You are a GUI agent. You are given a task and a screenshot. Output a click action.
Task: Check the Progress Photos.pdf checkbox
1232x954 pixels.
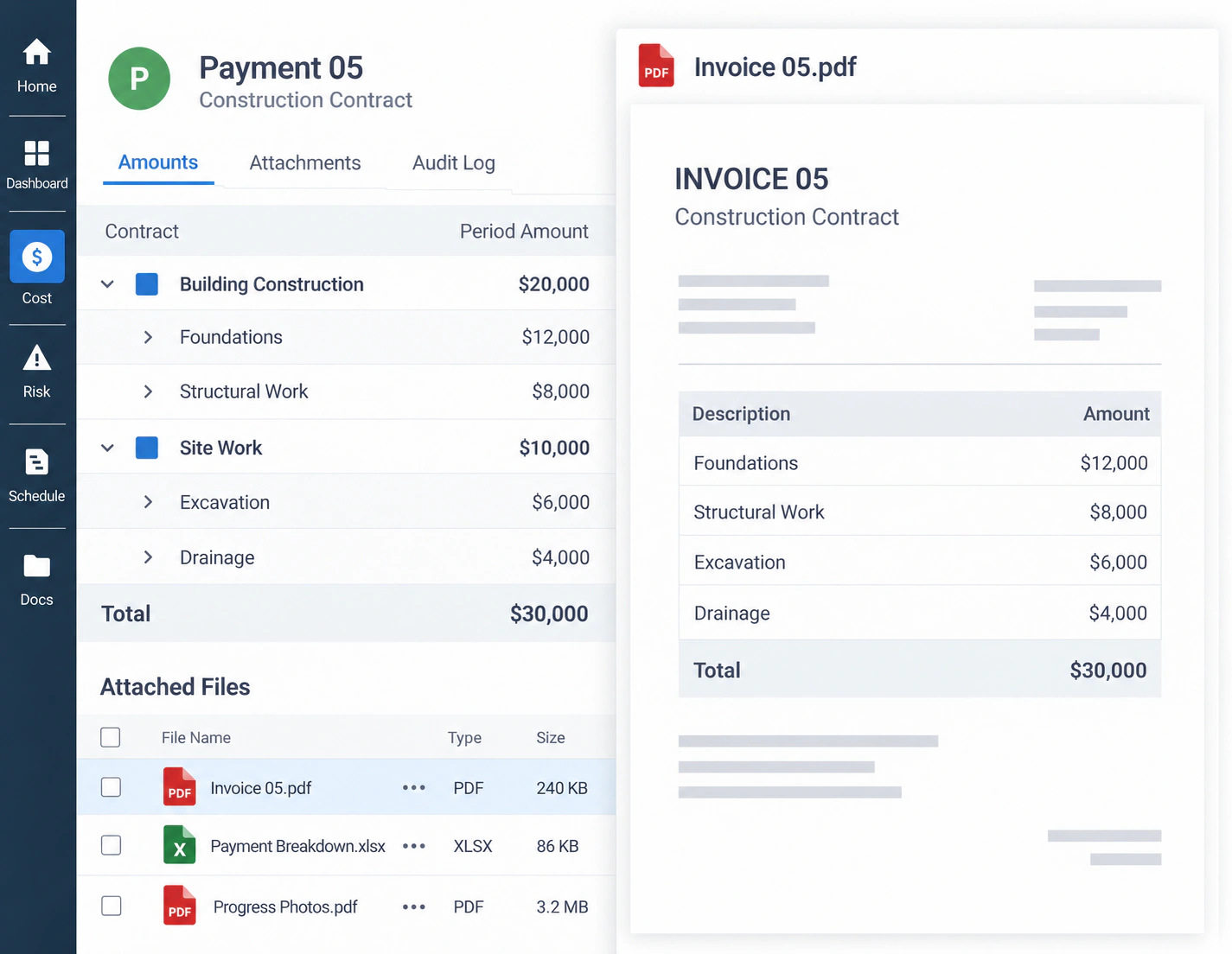[111, 906]
